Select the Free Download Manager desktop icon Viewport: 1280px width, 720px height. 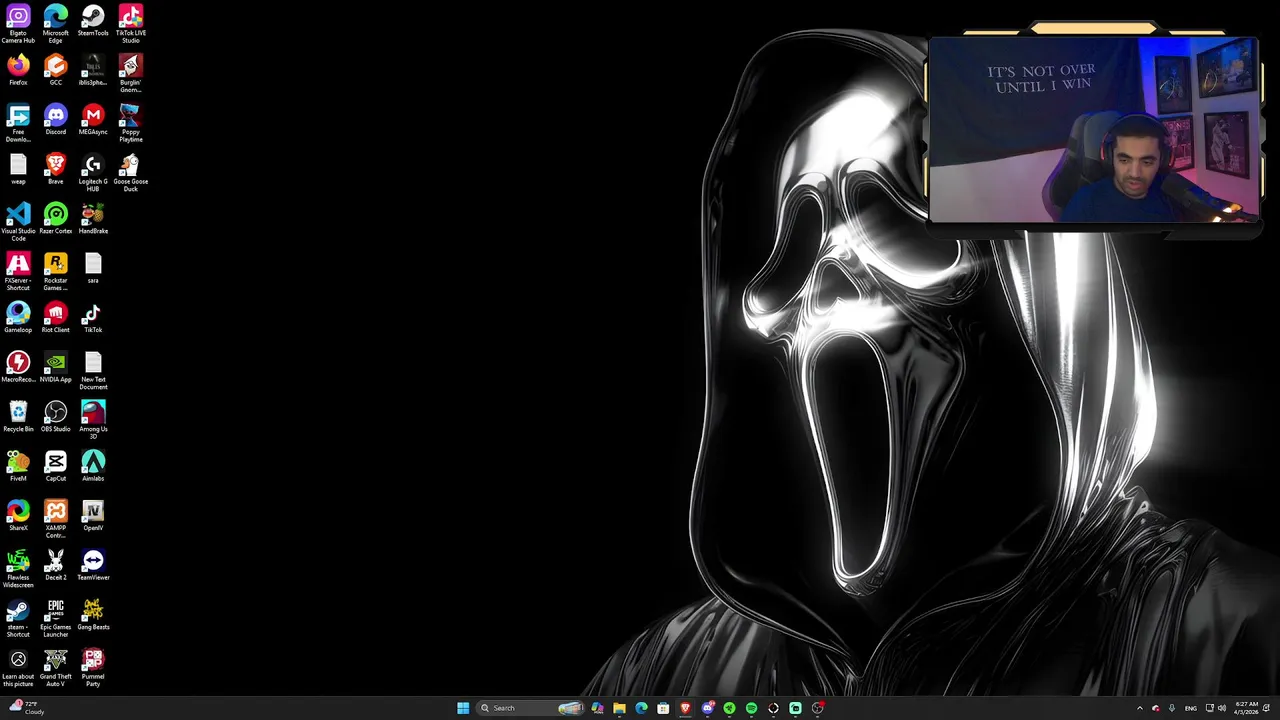pos(18,123)
